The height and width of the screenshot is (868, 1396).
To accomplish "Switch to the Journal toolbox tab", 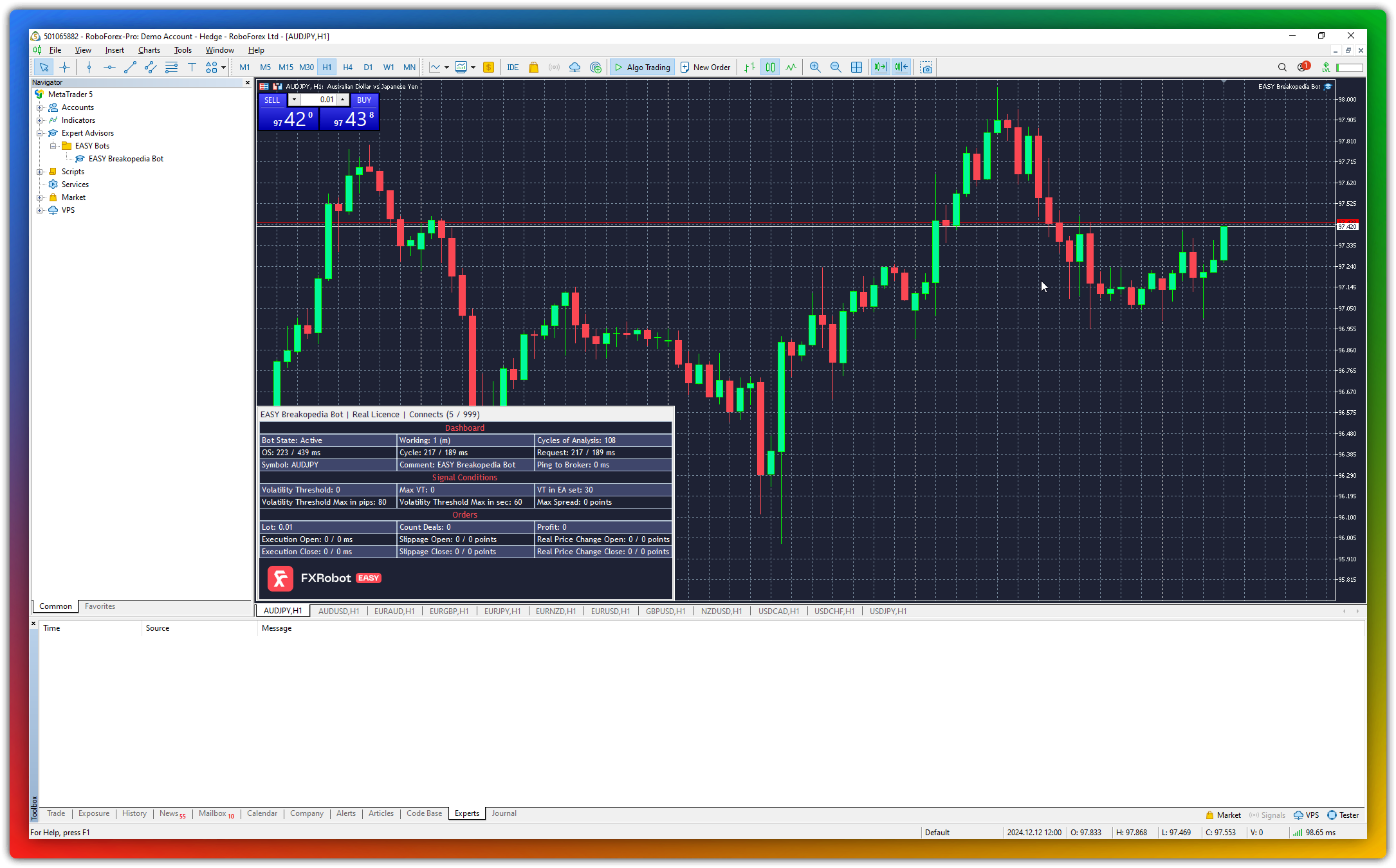I will (x=504, y=814).
